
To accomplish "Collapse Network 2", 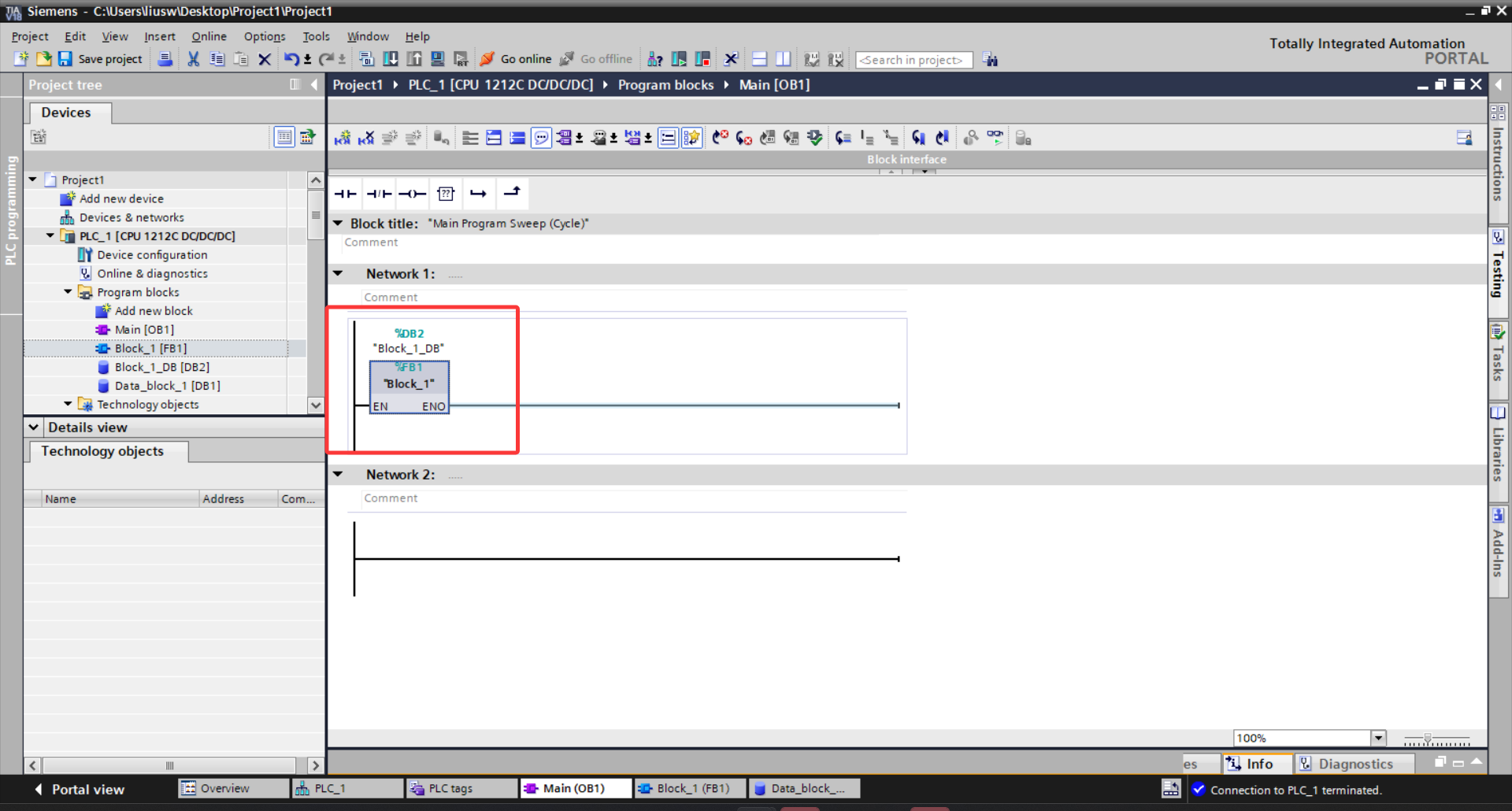I will click(338, 474).
